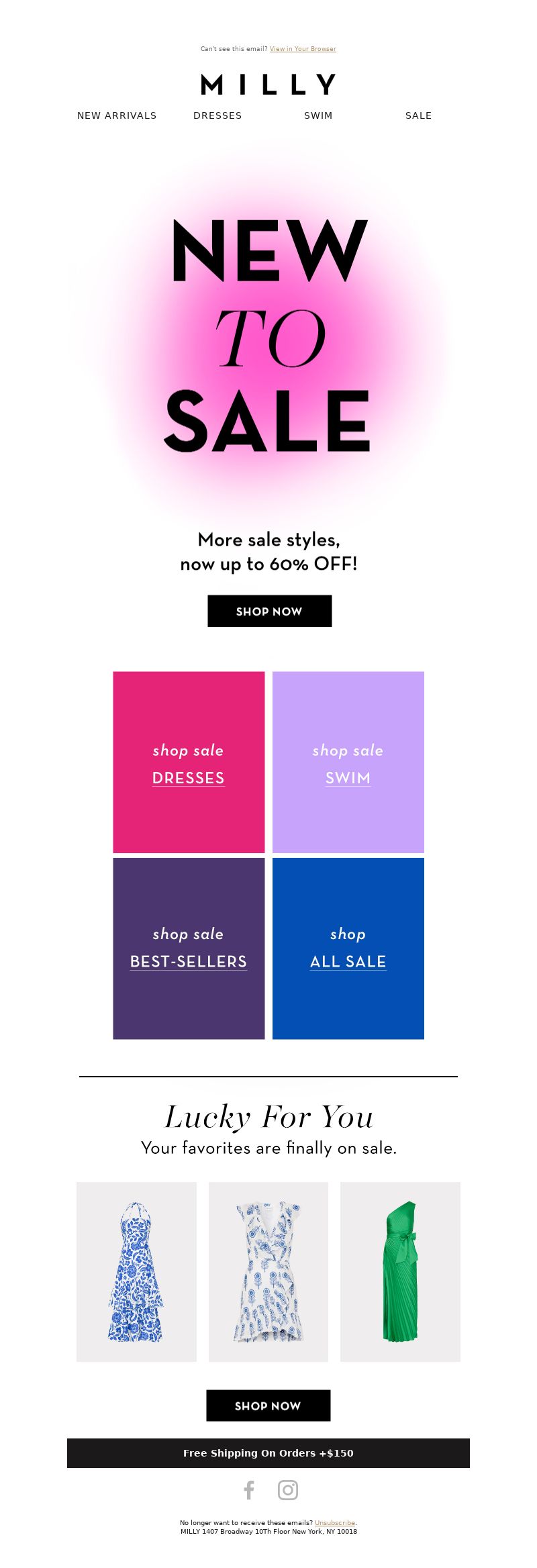Click Shop Now button below 60% OFF text
The height and width of the screenshot is (1568, 537).
pyautogui.click(x=269, y=611)
